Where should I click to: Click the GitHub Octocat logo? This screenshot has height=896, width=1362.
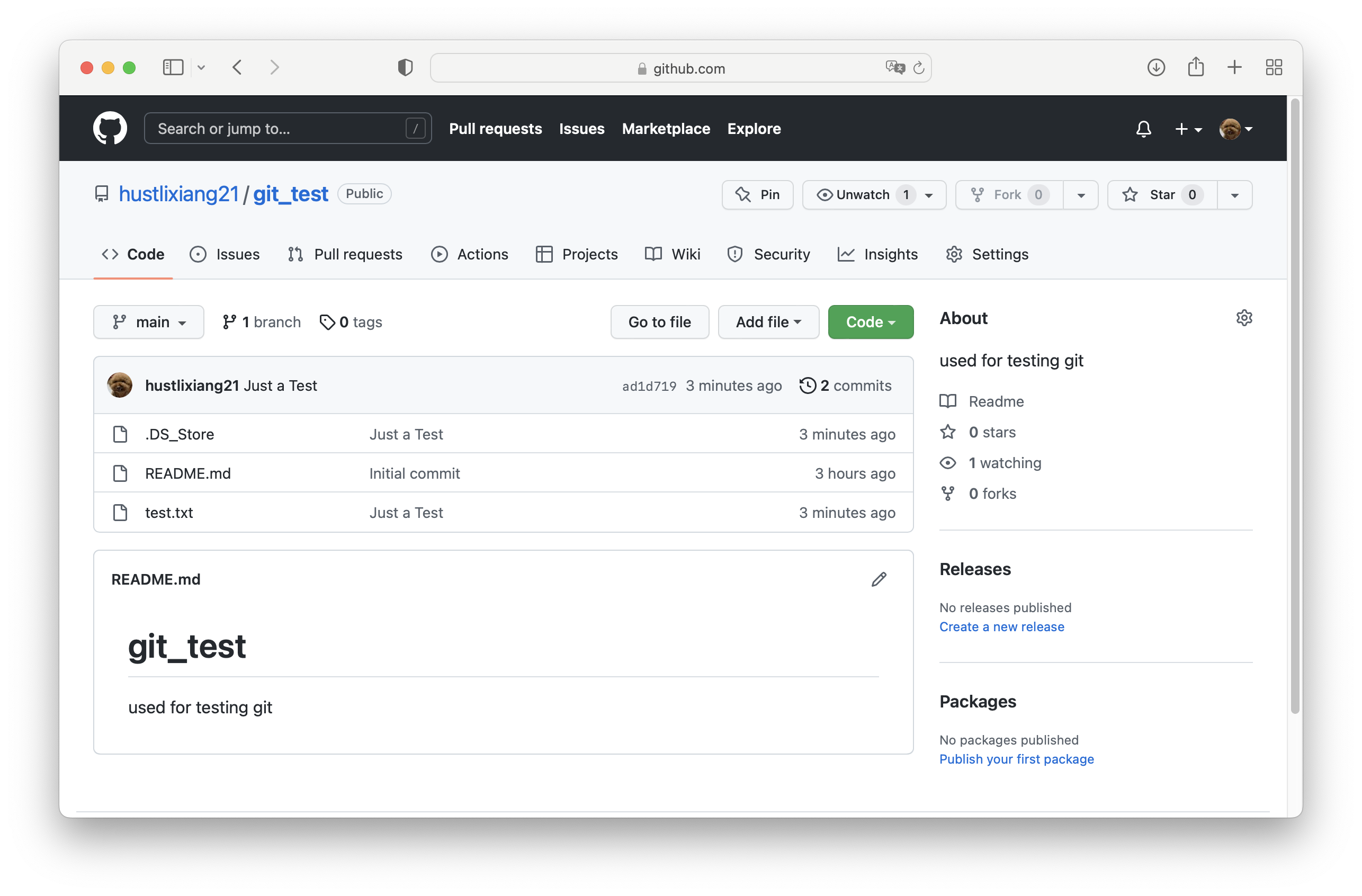(x=110, y=128)
